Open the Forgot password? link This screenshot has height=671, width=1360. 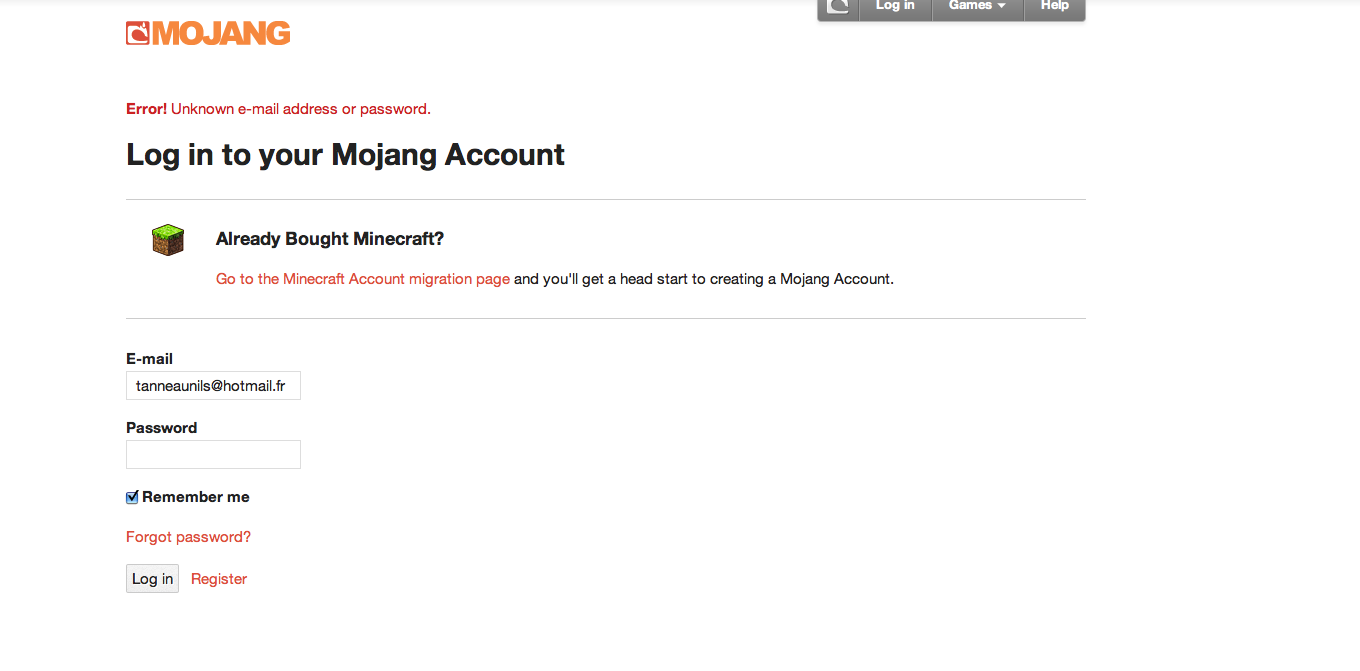(x=188, y=537)
